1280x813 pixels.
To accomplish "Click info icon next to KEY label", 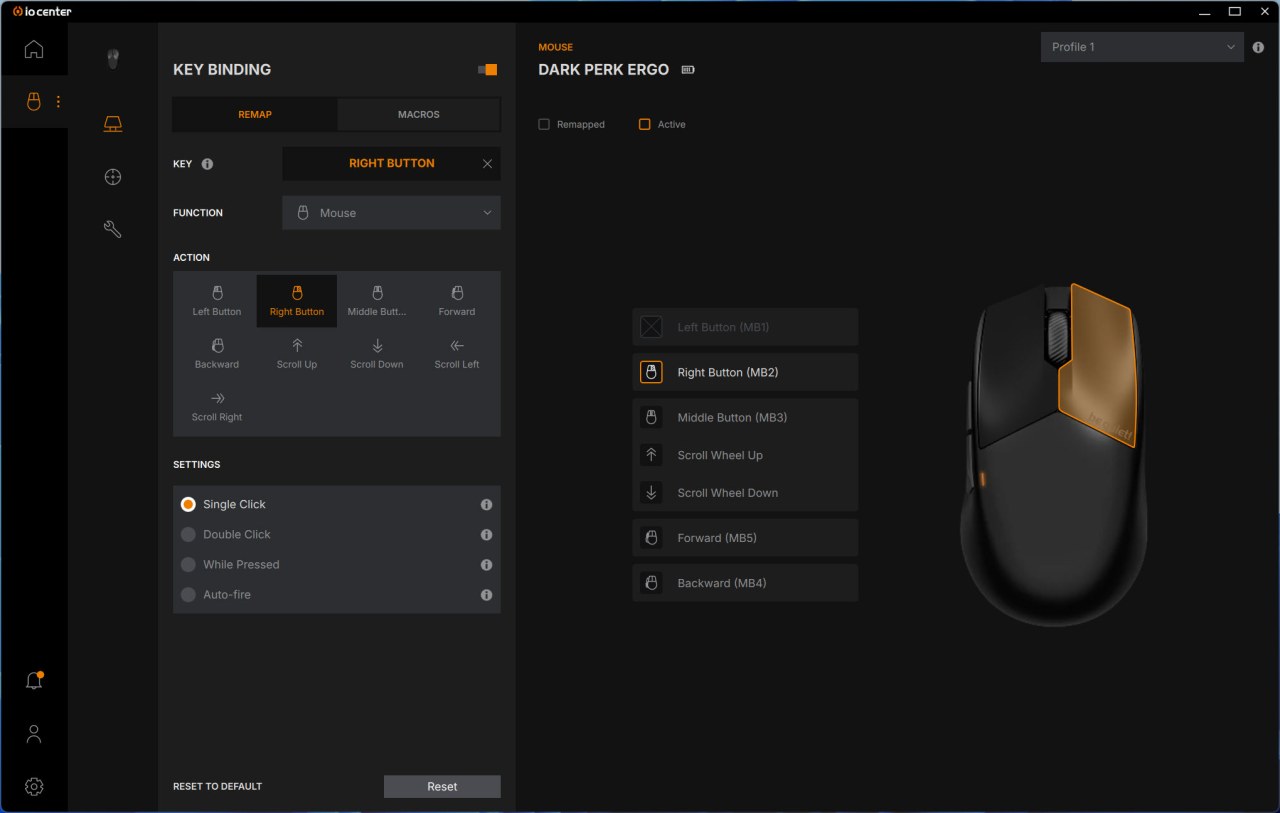I will pyautogui.click(x=207, y=164).
